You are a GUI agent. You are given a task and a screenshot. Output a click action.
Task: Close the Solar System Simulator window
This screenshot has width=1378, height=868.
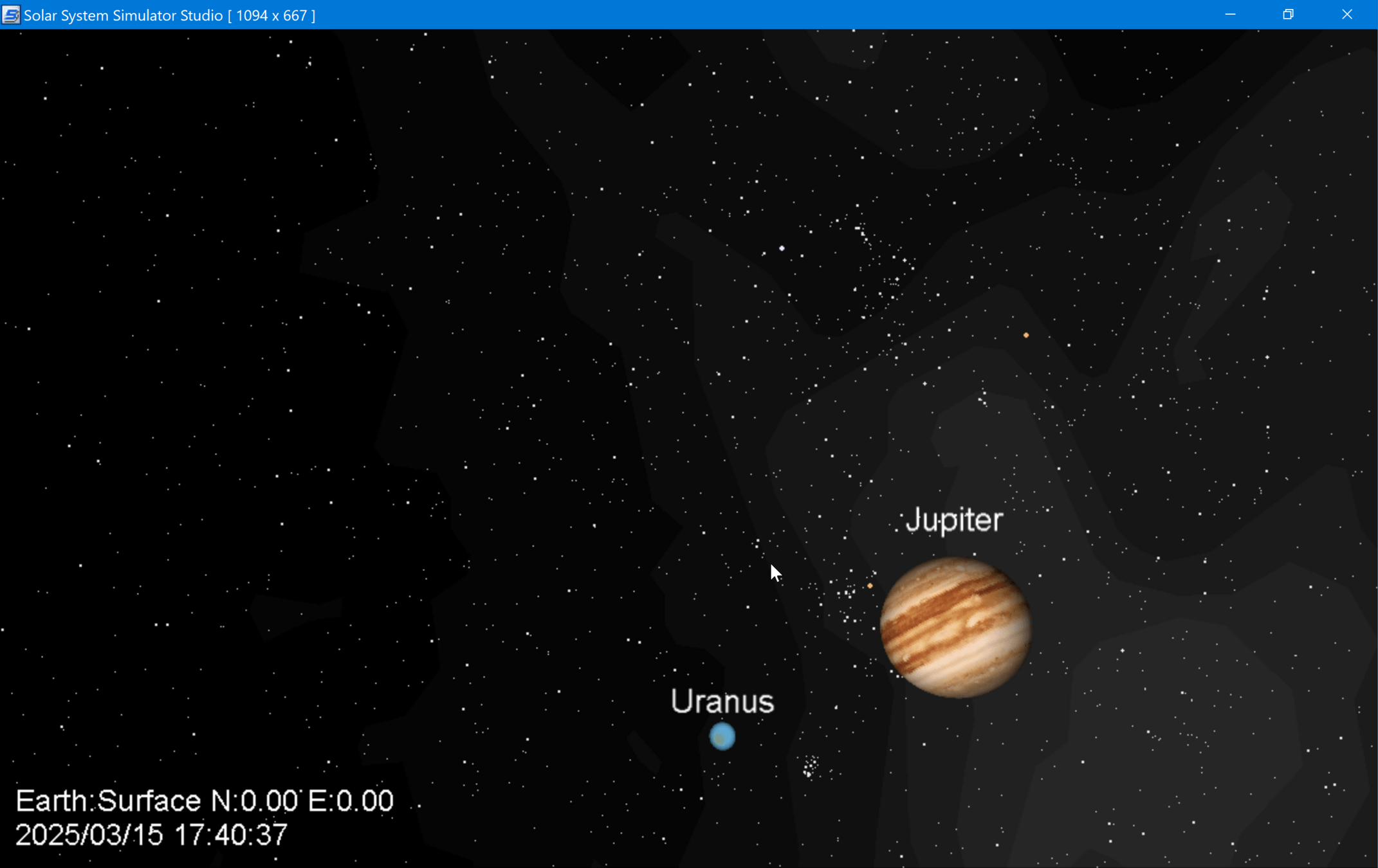pyautogui.click(x=1346, y=15)
